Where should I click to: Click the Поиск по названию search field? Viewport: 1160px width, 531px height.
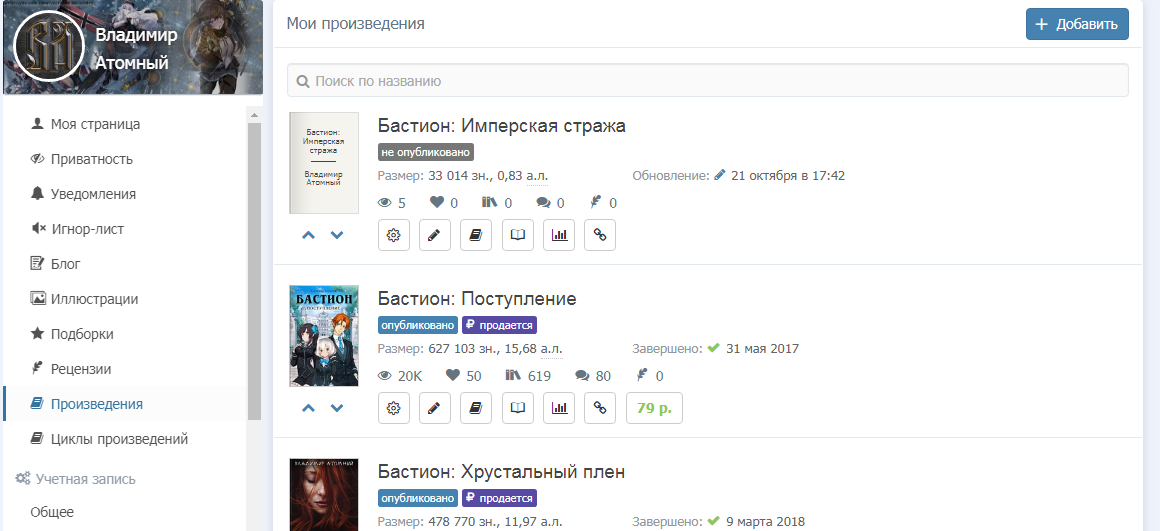[707, 81]
